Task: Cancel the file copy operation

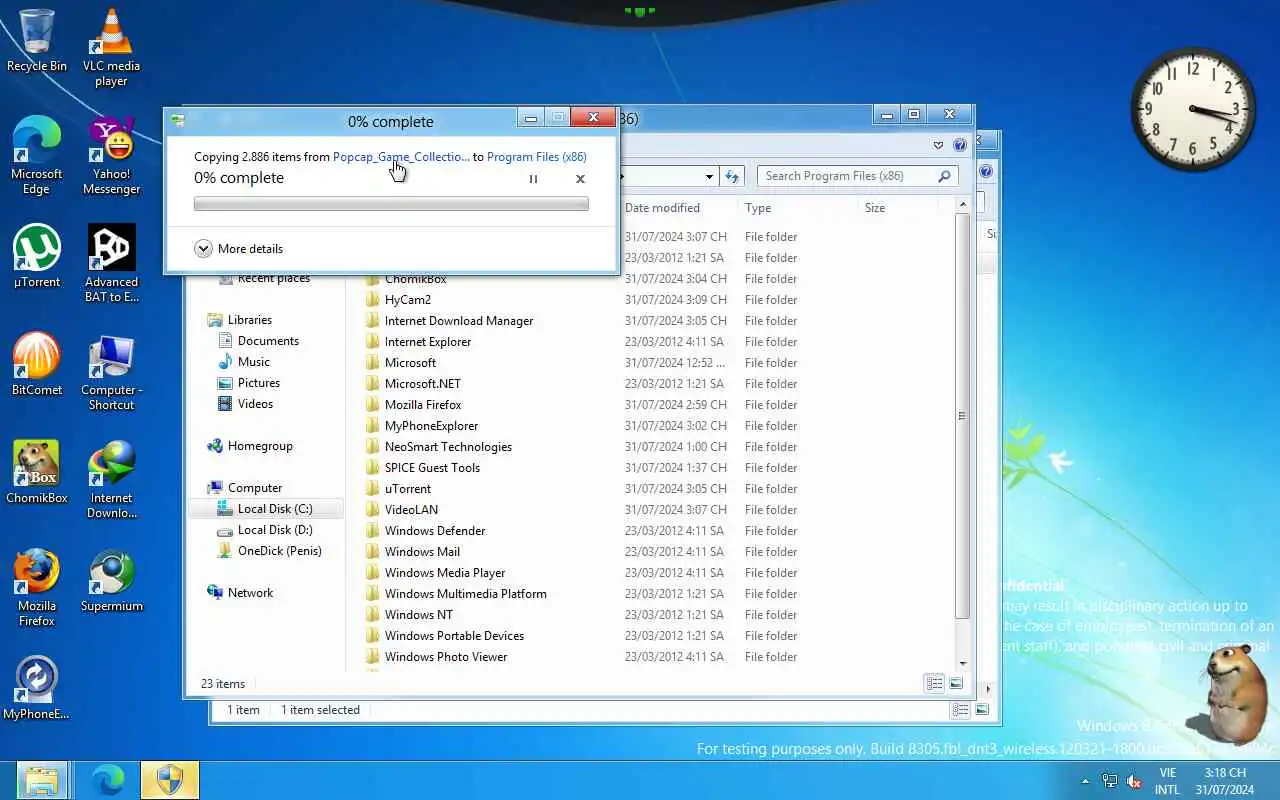Action: (580, 179)
